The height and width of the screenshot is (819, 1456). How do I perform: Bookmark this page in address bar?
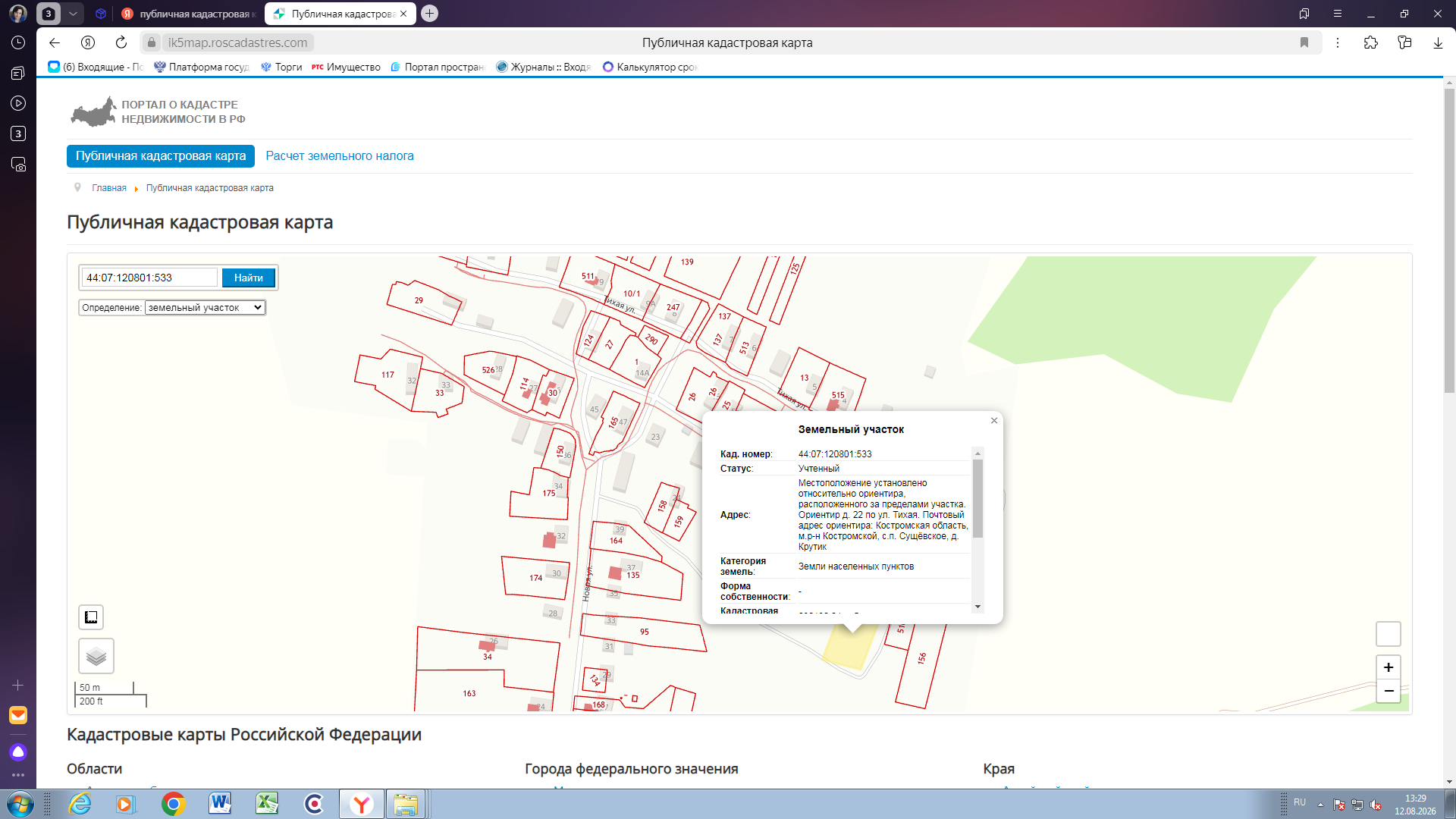click(x=1304, y=43)
